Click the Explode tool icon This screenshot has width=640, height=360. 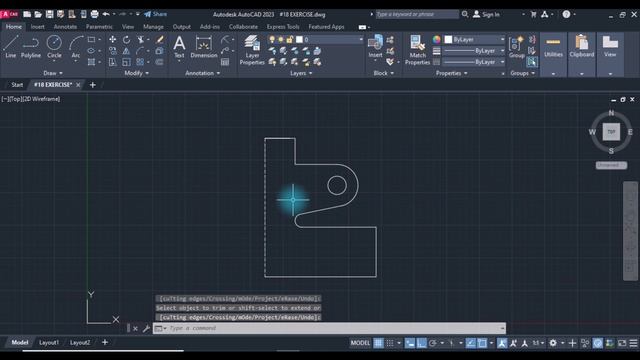pyautogui.click(x=160, y=51)
